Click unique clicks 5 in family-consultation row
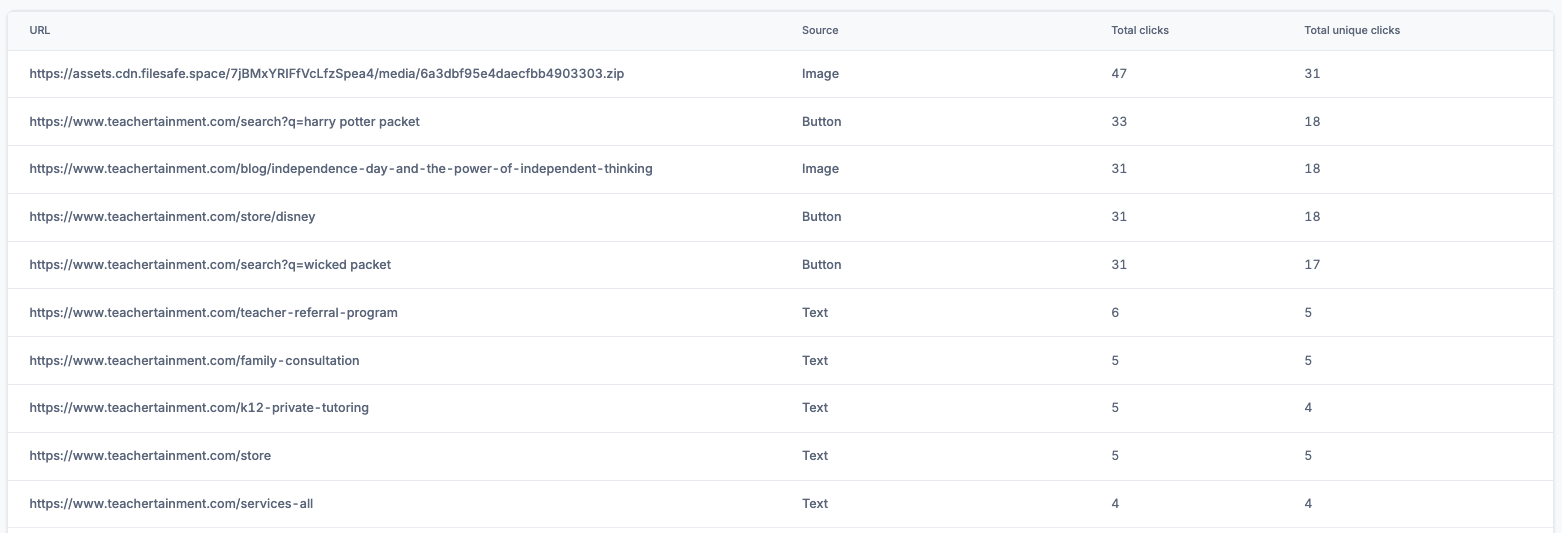 point(1308,361)
